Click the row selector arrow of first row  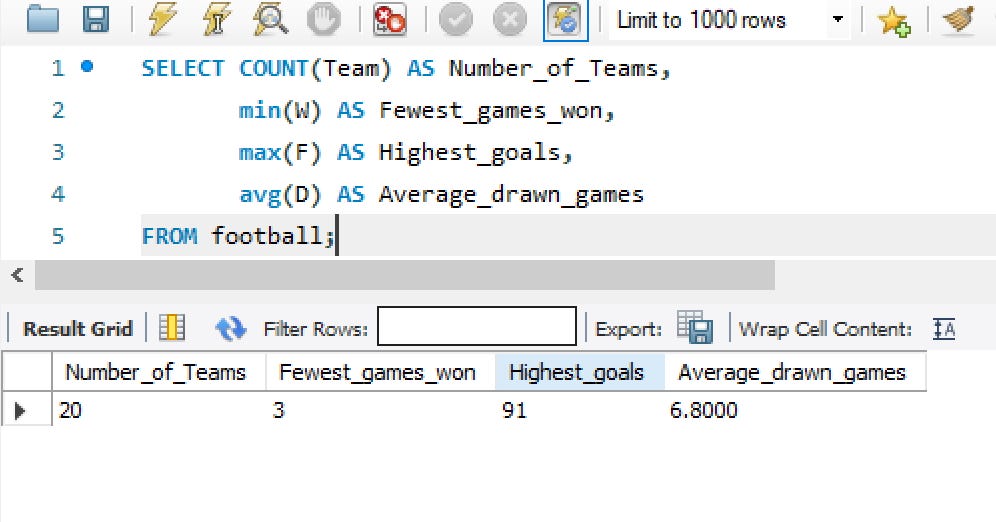pyautogui.click(x=20, y=411)
